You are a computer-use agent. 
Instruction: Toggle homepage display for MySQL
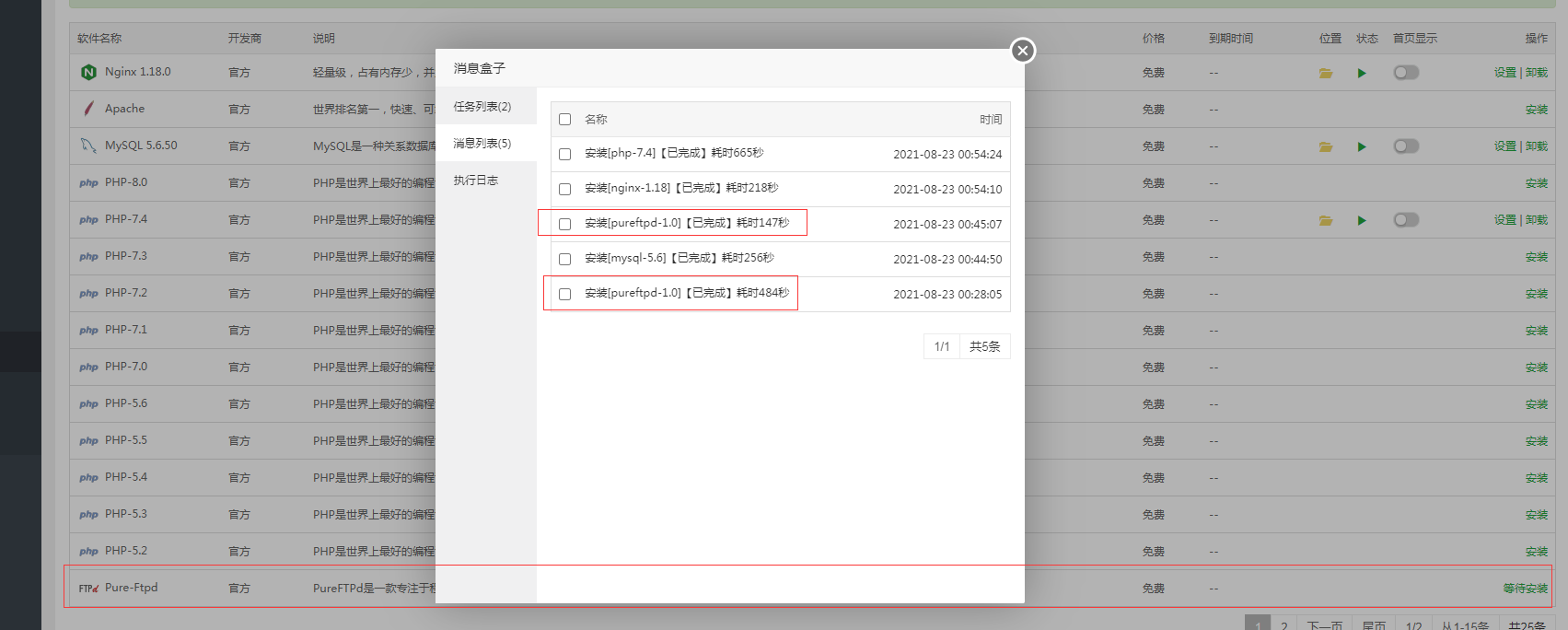pos(1406,146)
